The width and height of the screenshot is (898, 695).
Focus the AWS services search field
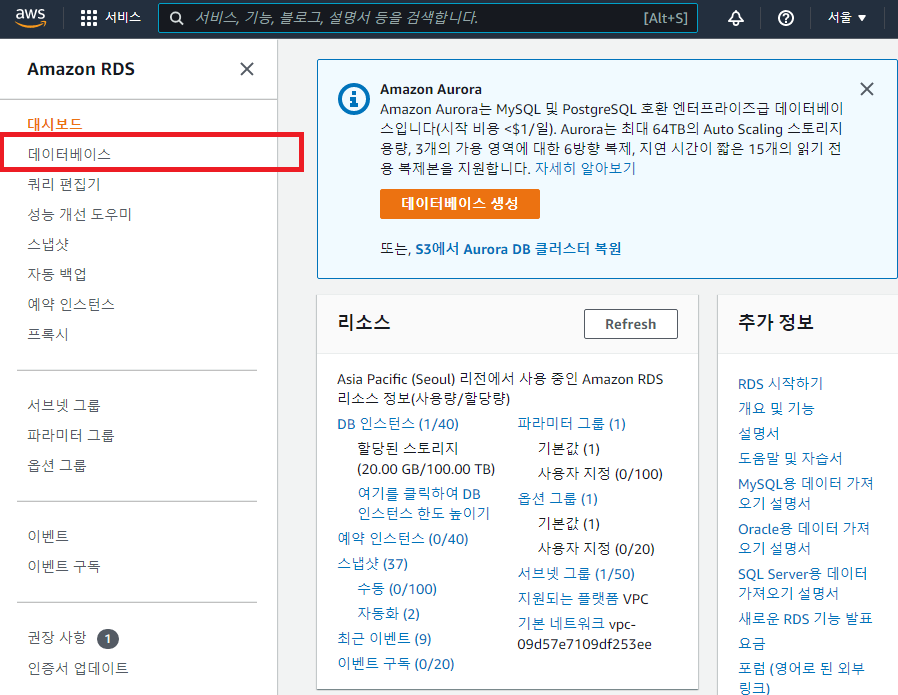pos(428,18)
